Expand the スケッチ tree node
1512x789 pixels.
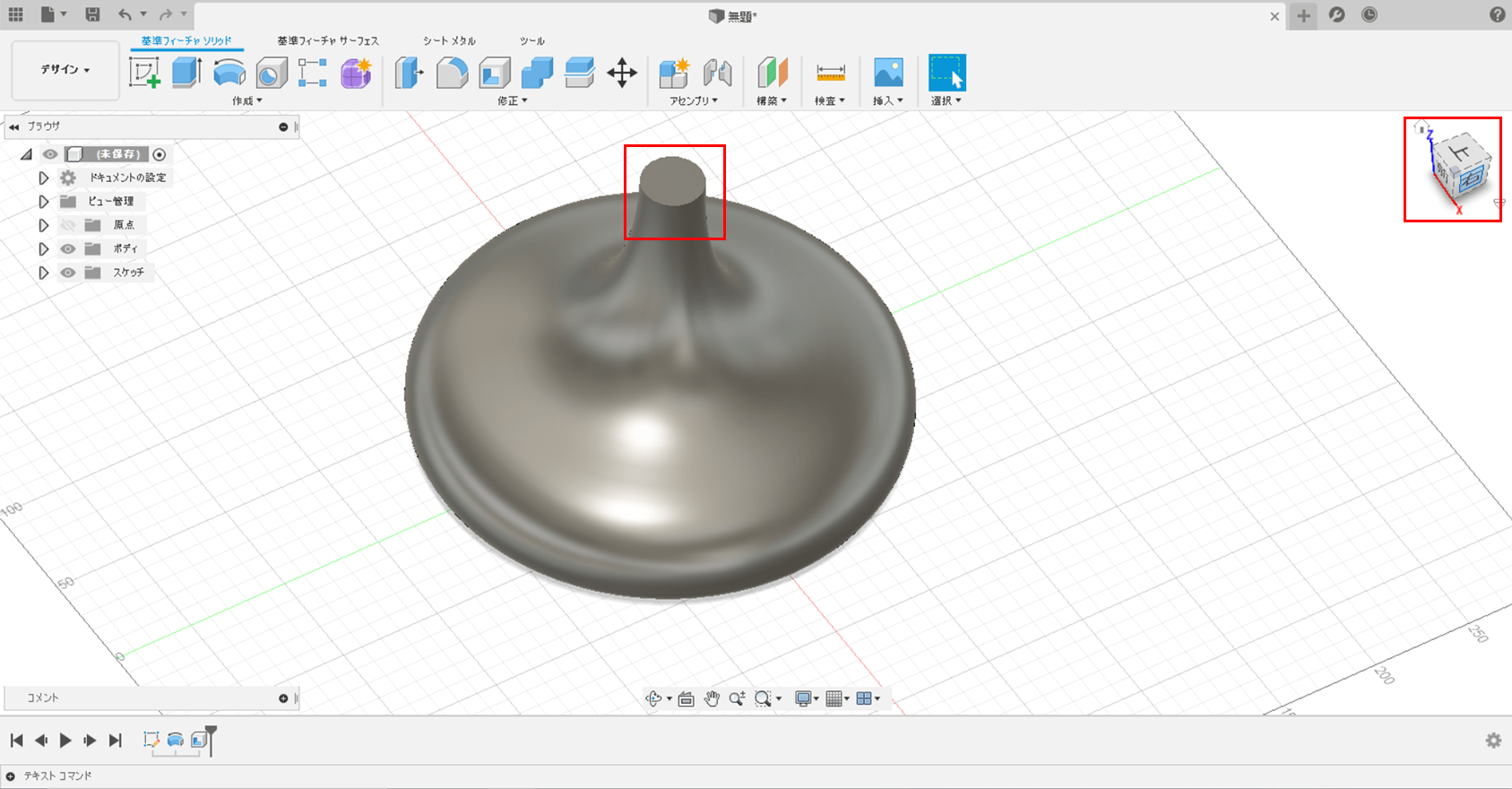pos(43,272)
